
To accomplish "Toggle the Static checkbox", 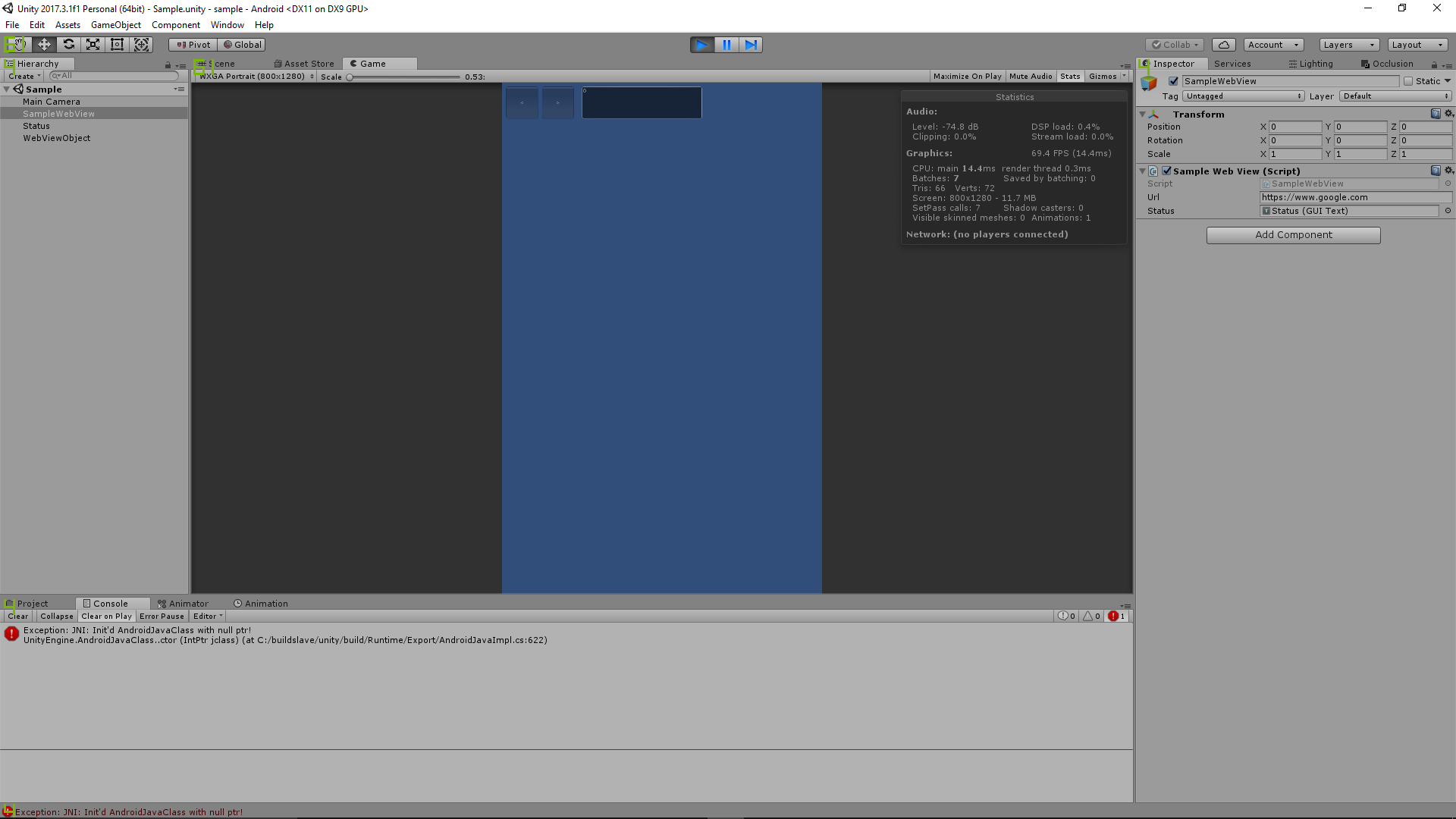I will (1408, 81).
